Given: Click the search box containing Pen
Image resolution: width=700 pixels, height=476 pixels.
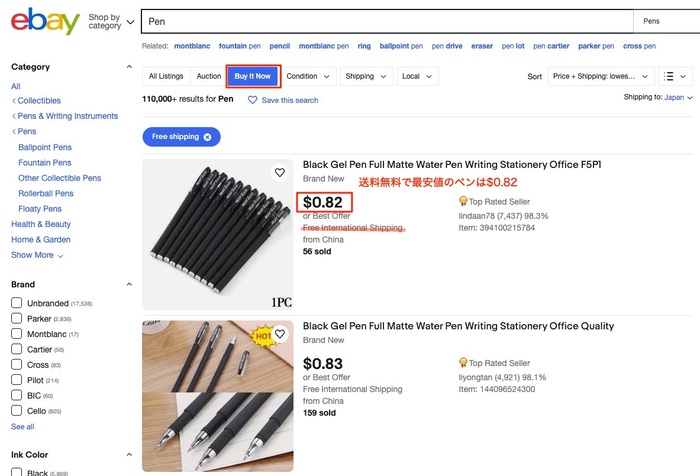Looking at the screenshot, I should point(385,20).
